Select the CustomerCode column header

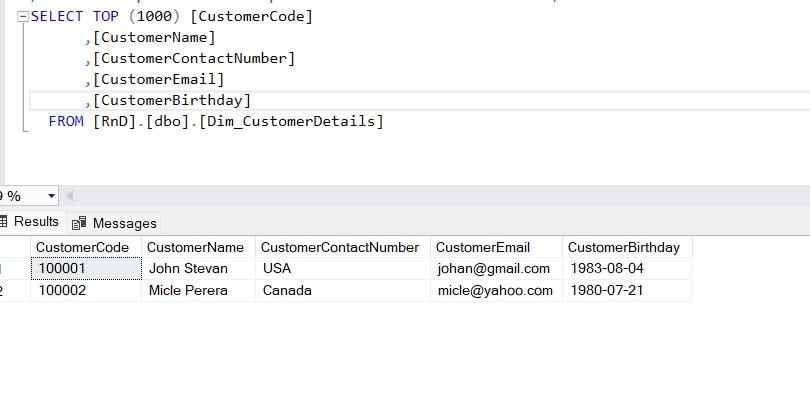tap(86, 247)
